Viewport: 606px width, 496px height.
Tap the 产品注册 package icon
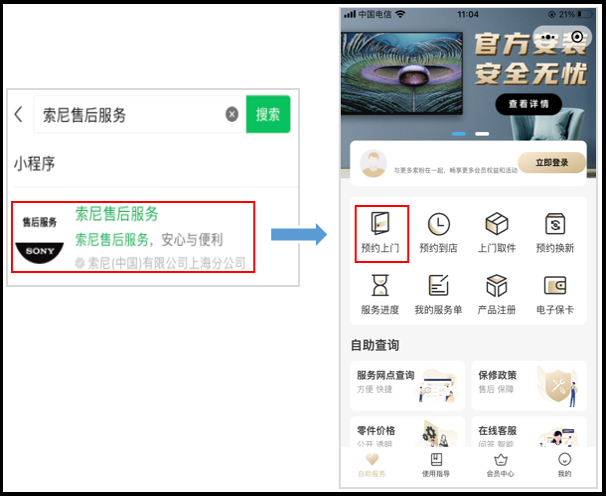click(497, 285)
